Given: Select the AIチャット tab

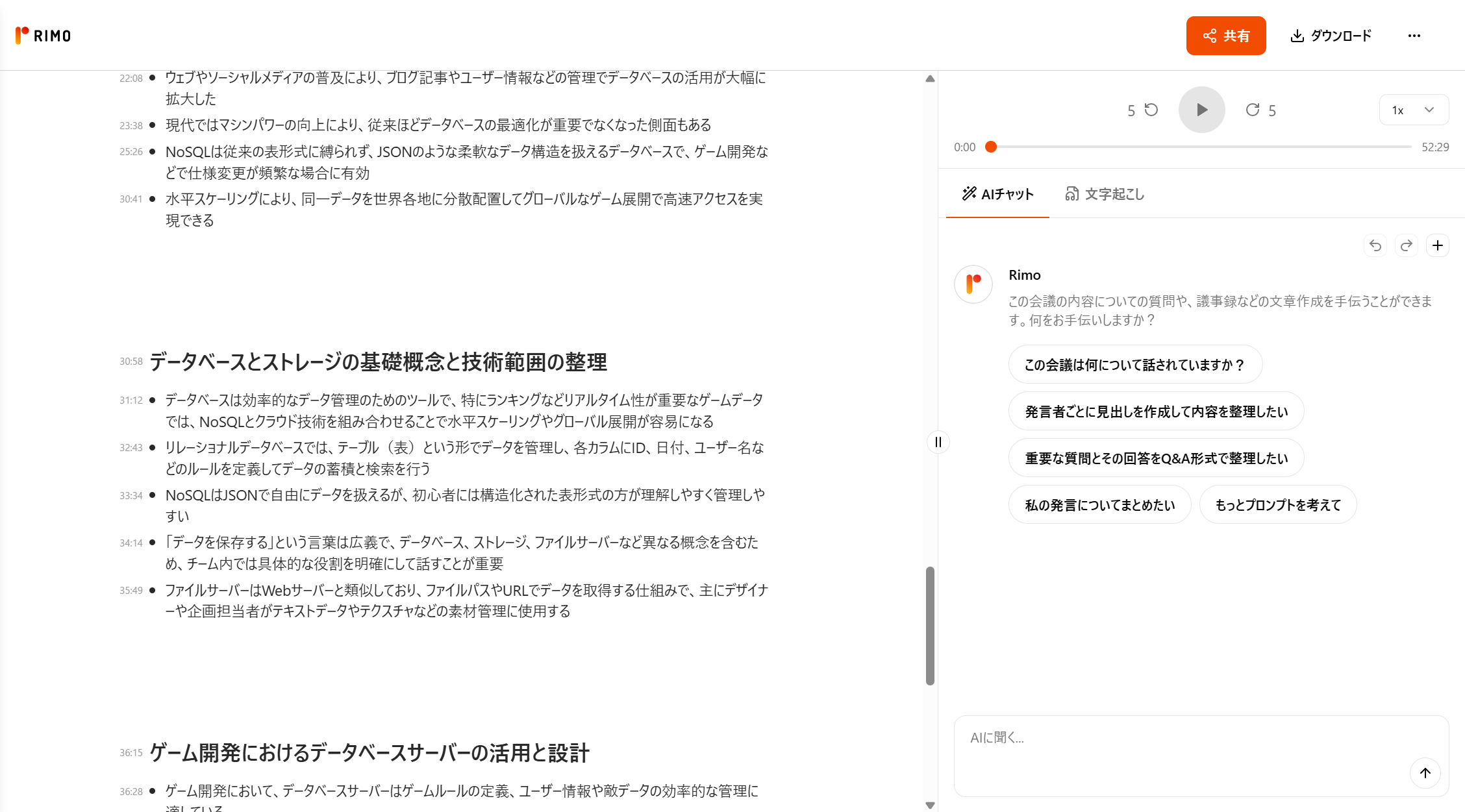Looking at the screenshot, I should point(998,194).
